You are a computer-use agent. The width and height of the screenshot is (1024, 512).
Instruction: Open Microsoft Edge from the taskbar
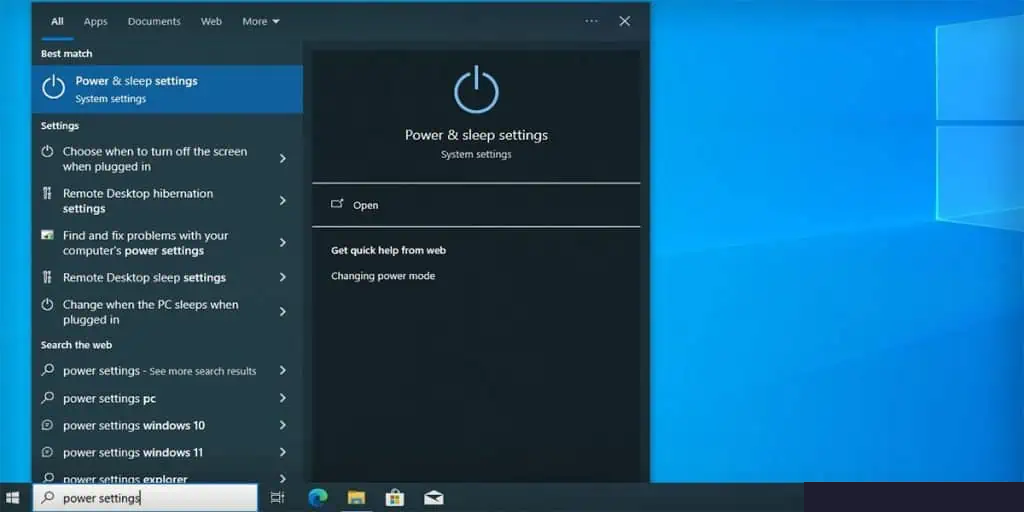[318, 497]
